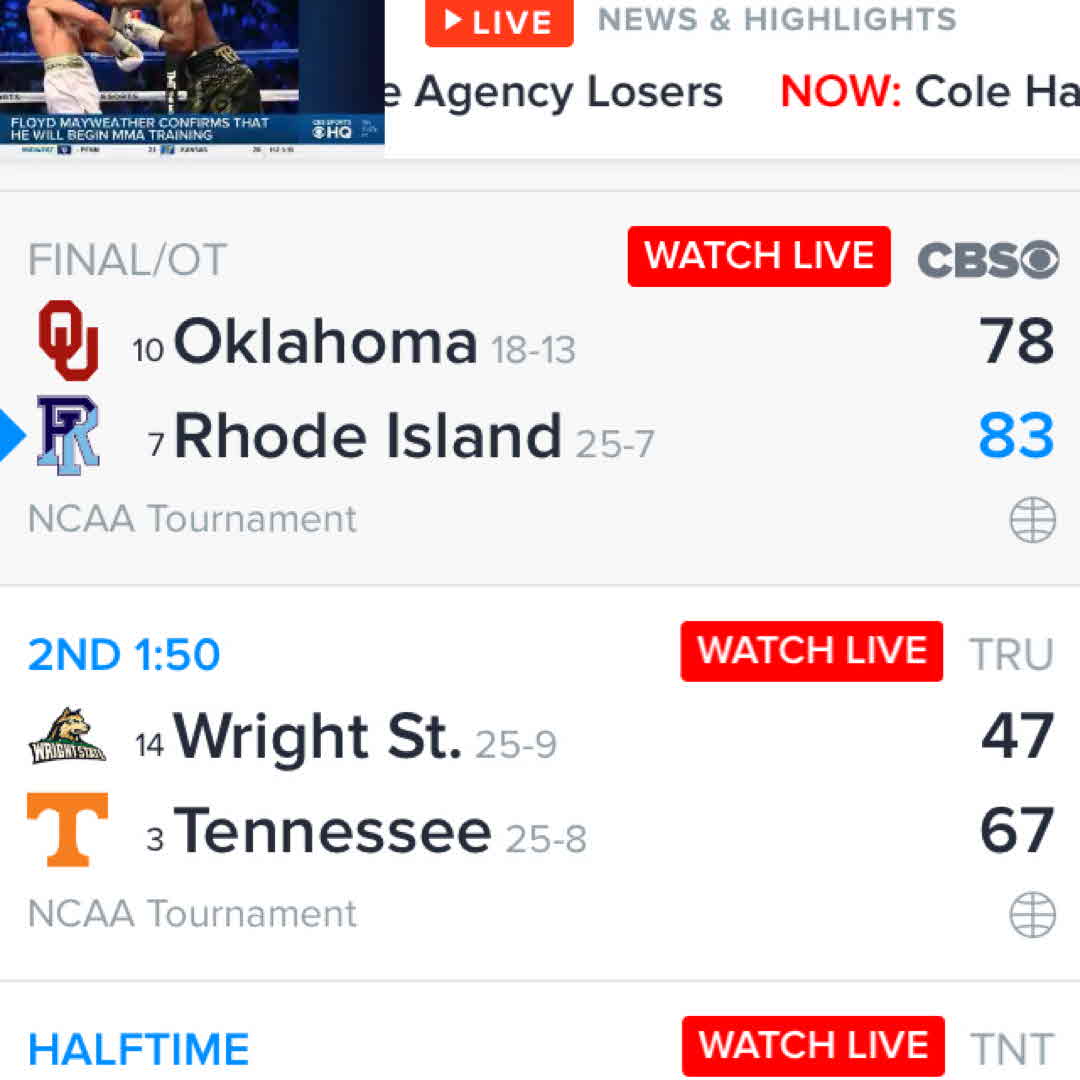Select the Rhode Island team name
The height and width of the screenshot is (1080, 1080).
(367, 436)
